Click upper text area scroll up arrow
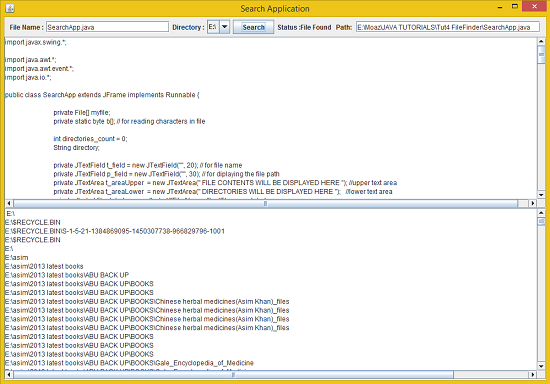The height and width of the screenshot is (384, 550). pyautogui.click(x=541, y=42)
